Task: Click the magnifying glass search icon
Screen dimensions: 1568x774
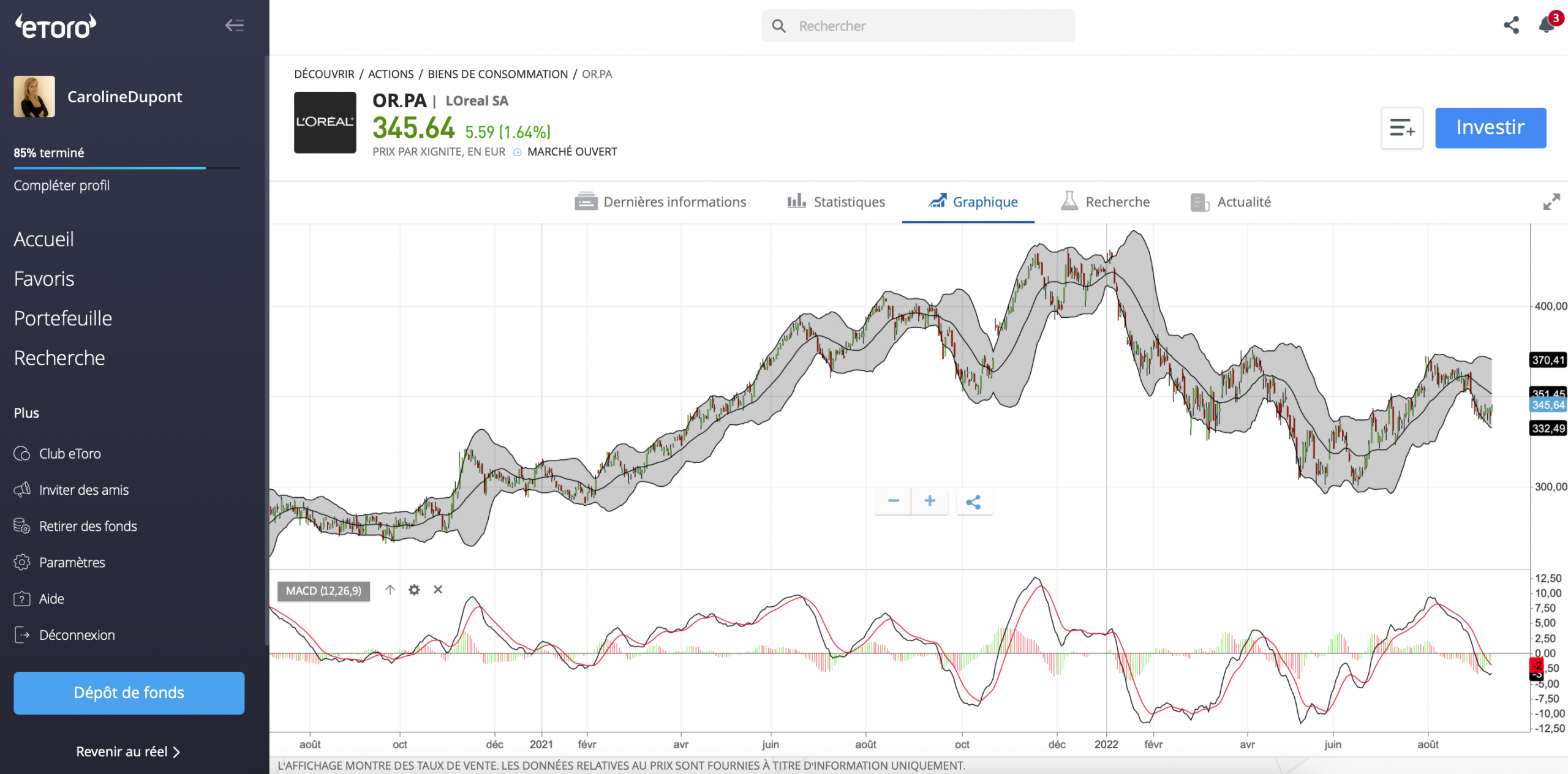Action: (778, 26)
